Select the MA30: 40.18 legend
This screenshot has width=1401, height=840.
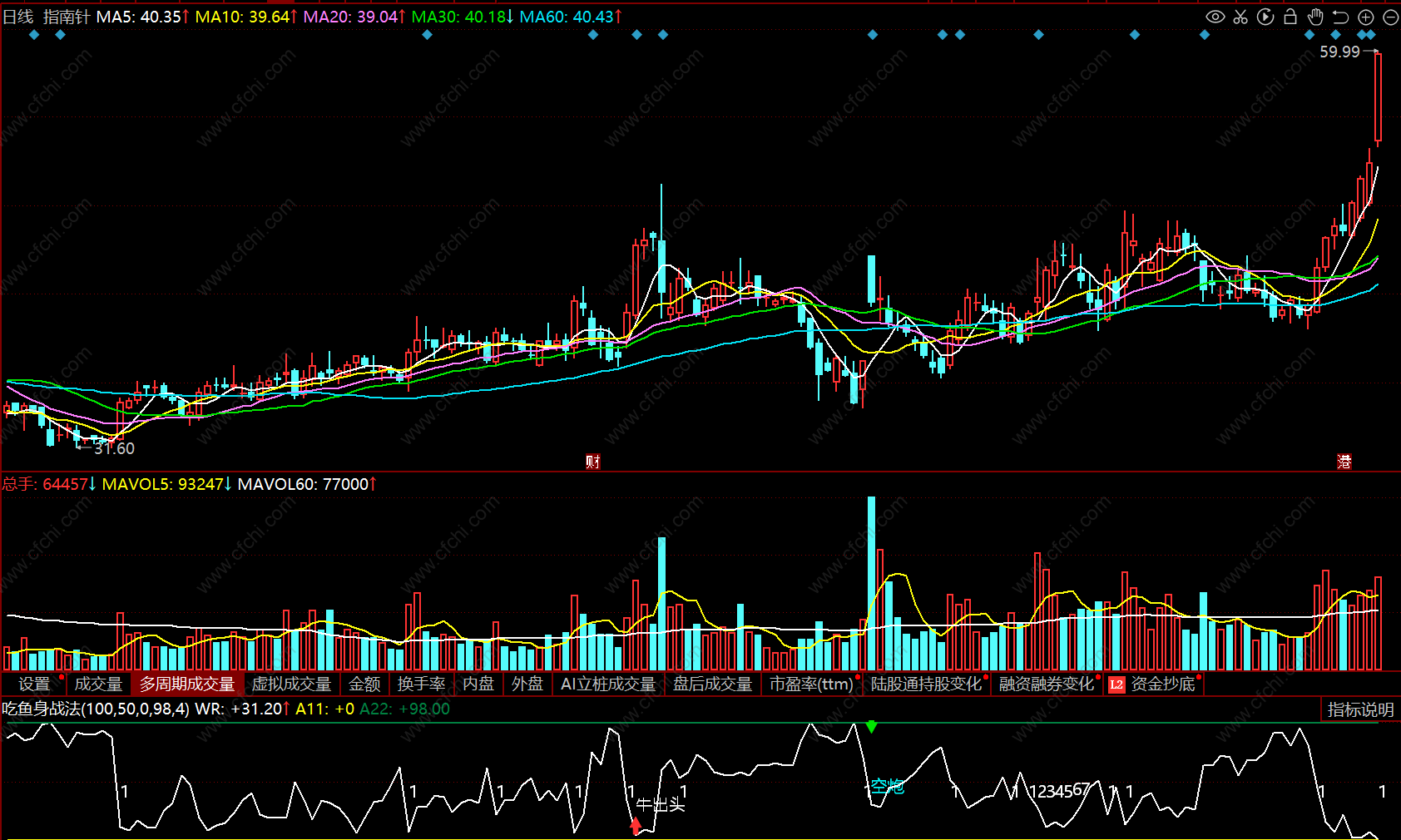tap(462, 17)
